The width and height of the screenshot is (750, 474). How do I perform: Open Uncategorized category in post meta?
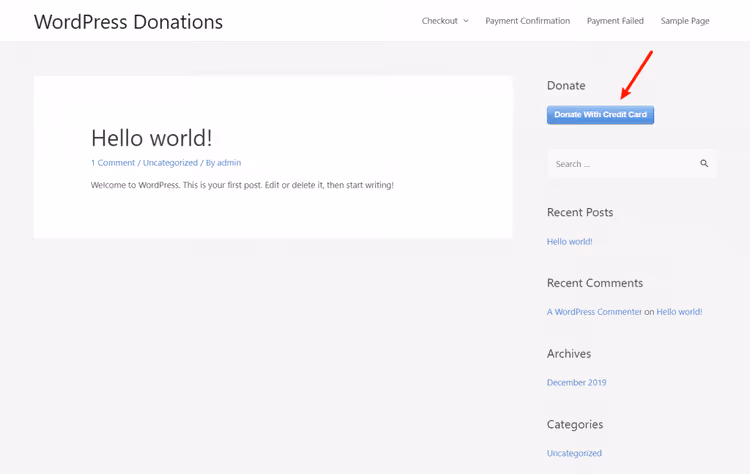point(170,163)
